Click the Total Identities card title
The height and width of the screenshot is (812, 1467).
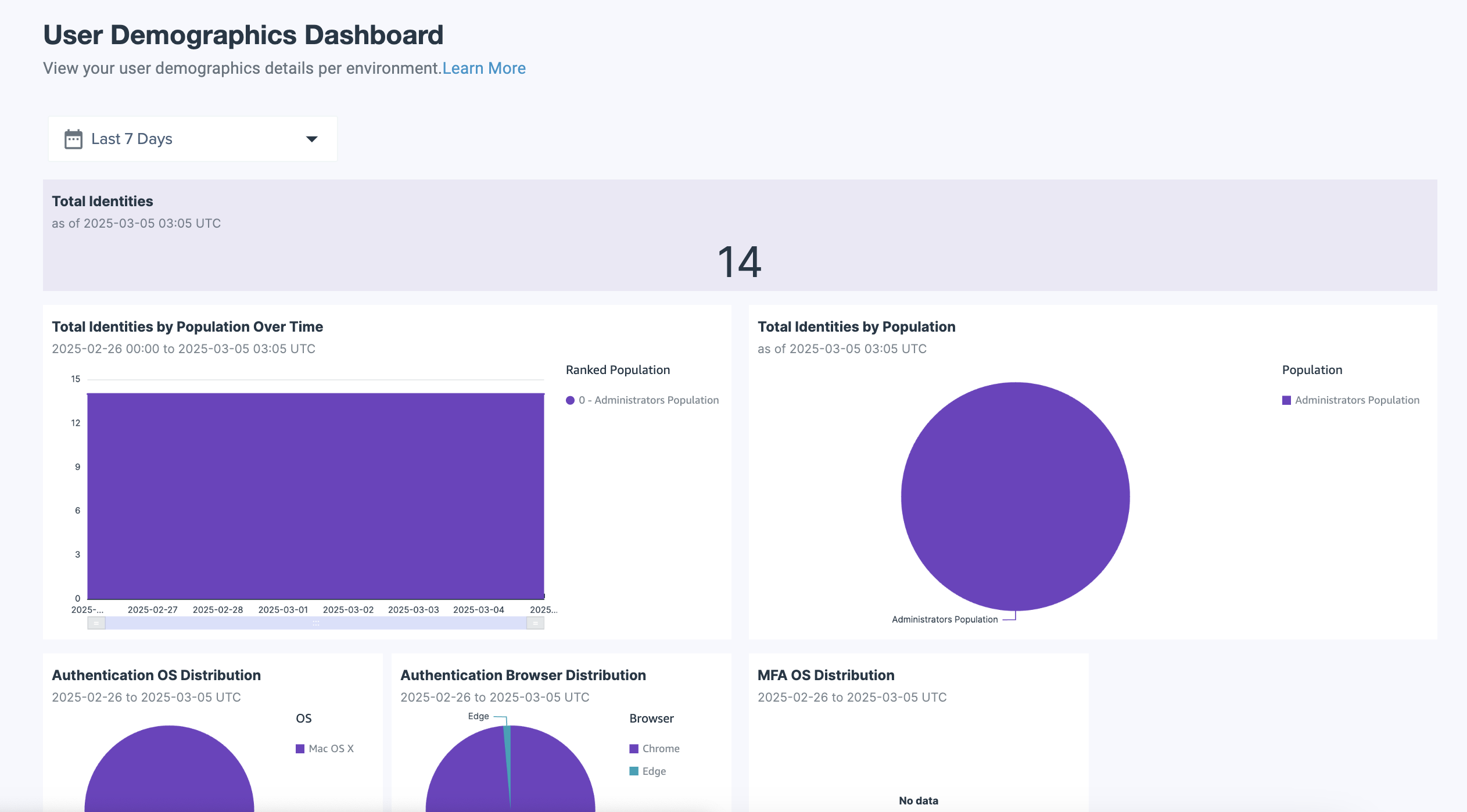(x=103, y=202)
